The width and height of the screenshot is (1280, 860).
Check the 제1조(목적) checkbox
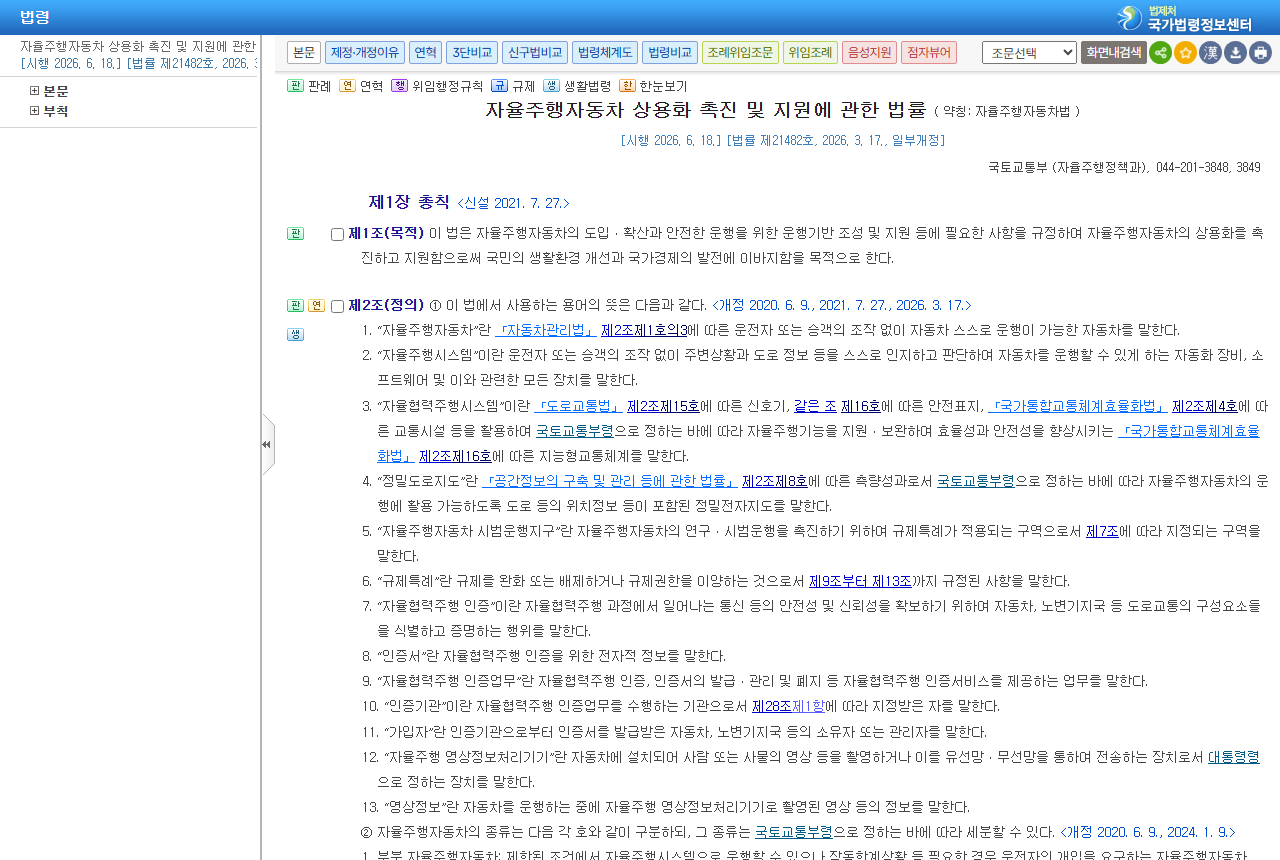tap(337, 235)
